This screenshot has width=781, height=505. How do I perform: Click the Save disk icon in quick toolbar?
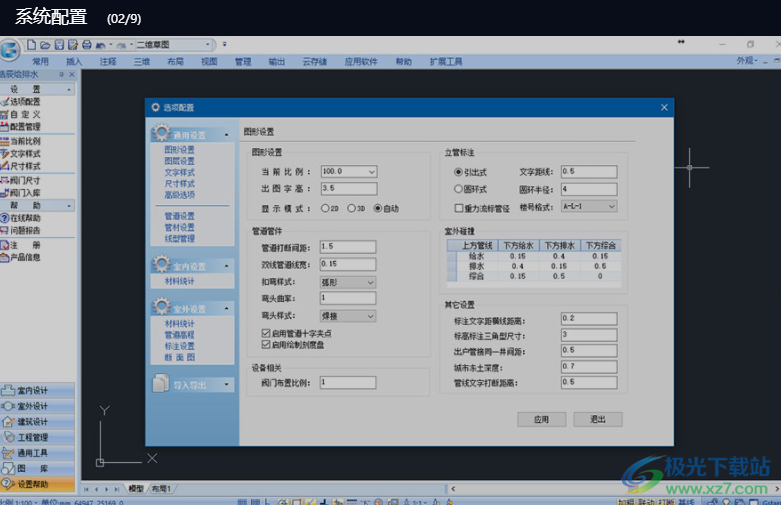click(x=59, y=45)
